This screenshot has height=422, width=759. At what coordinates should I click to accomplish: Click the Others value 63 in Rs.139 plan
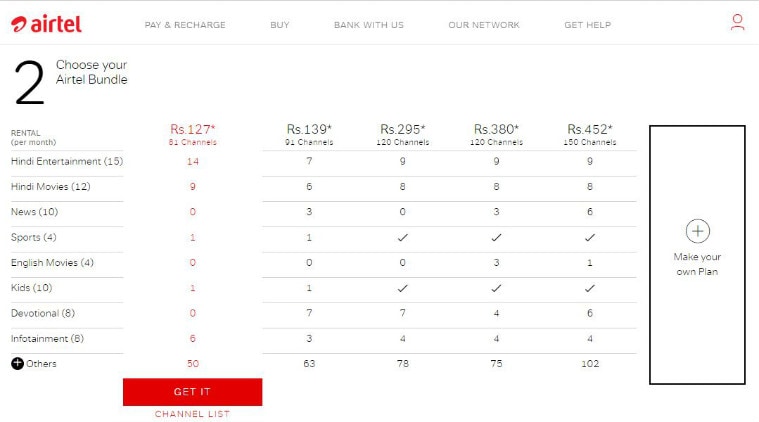pos(309,364)
